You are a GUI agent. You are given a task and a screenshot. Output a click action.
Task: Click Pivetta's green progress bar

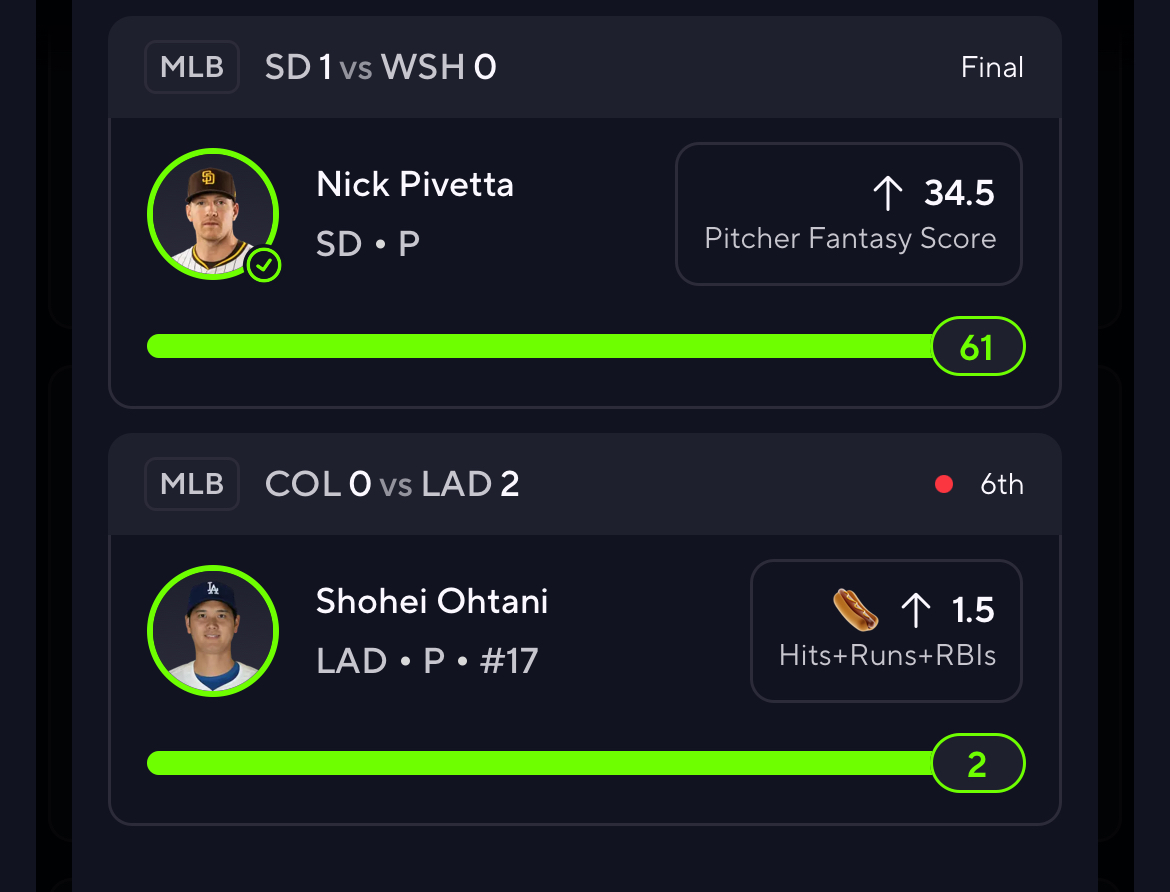tap(539, 346)
